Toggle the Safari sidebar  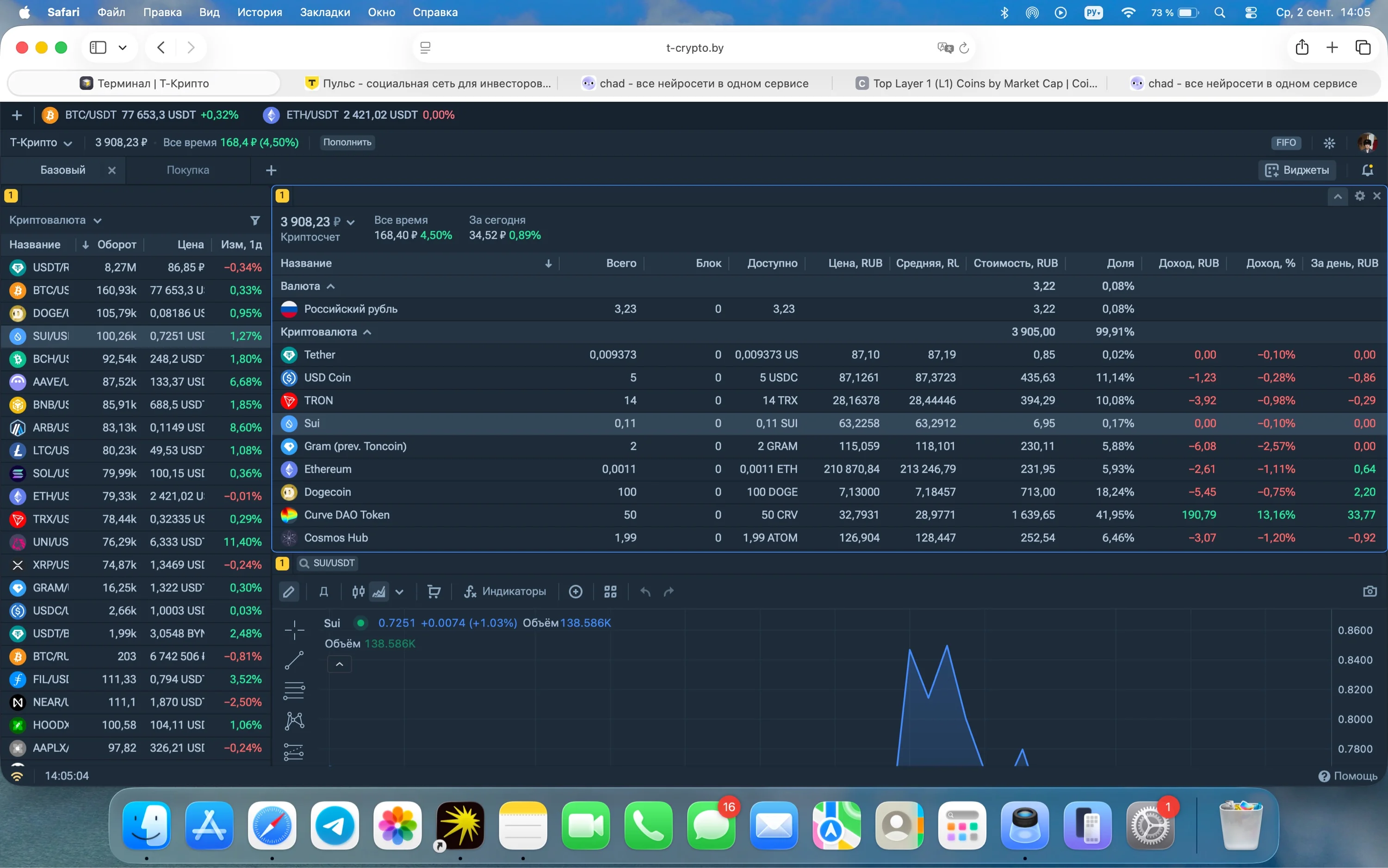pyautogui.click(x=98, y=47)
